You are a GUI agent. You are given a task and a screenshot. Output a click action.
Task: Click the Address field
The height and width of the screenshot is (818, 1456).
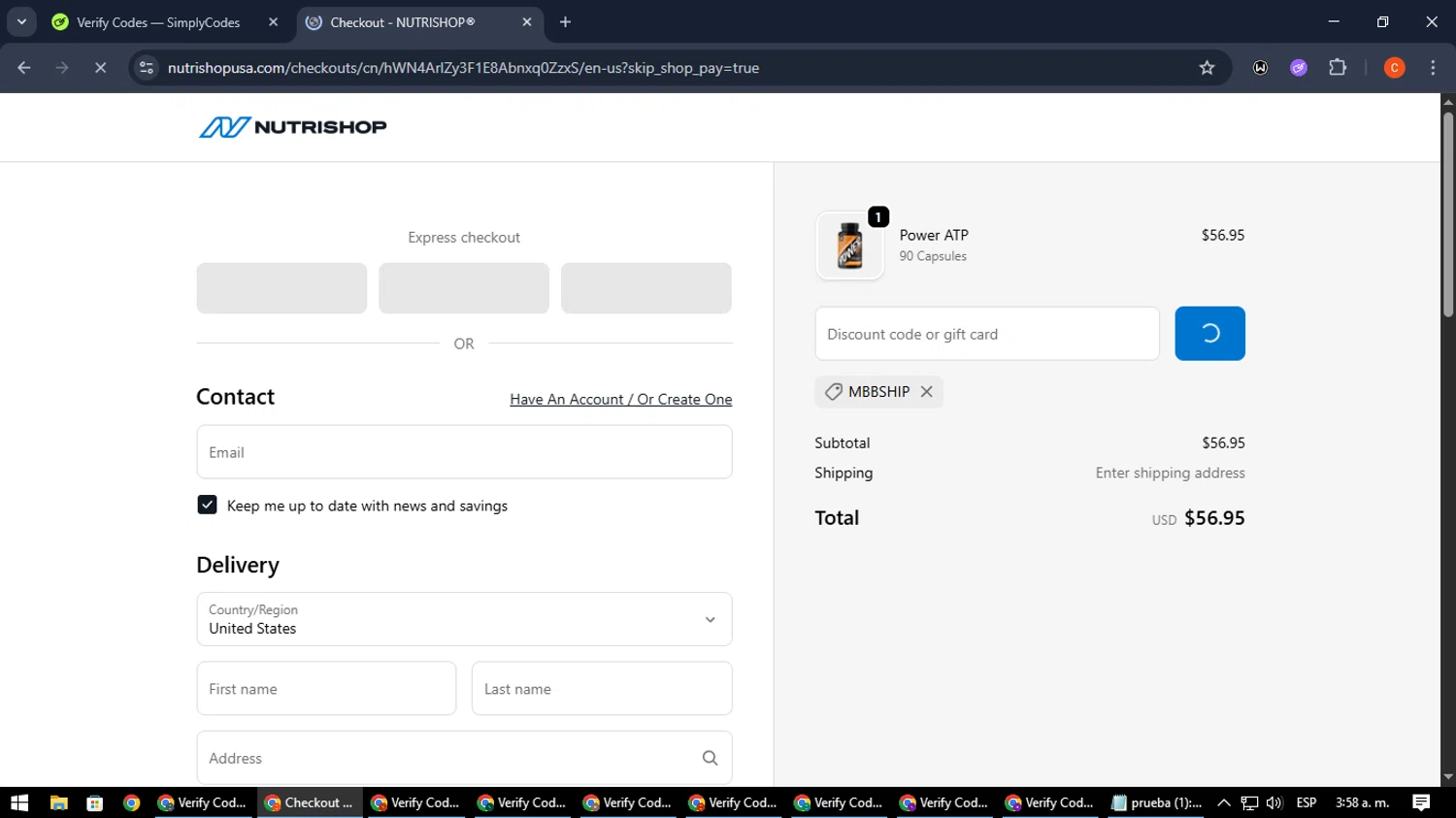pyautogui.click(x=464, y=758)
